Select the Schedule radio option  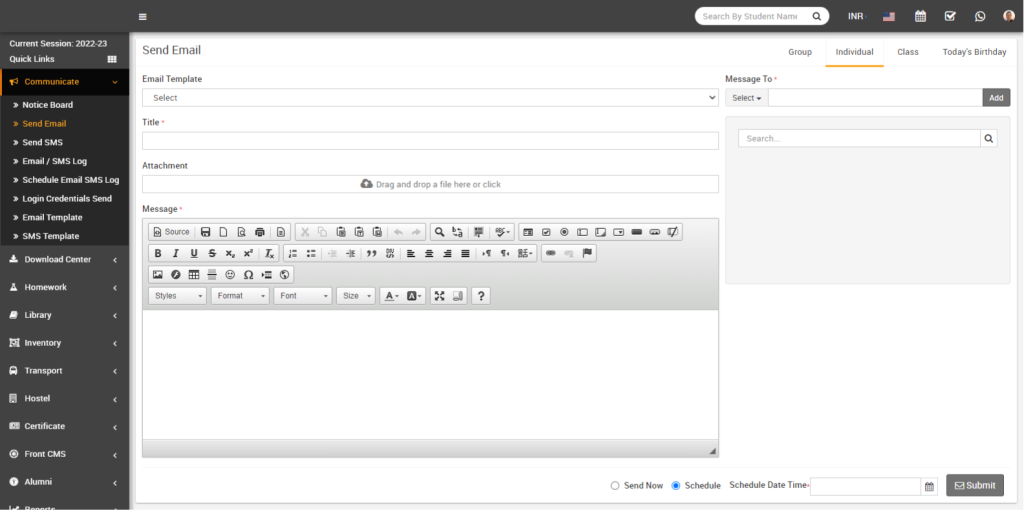tap(676, 486)
